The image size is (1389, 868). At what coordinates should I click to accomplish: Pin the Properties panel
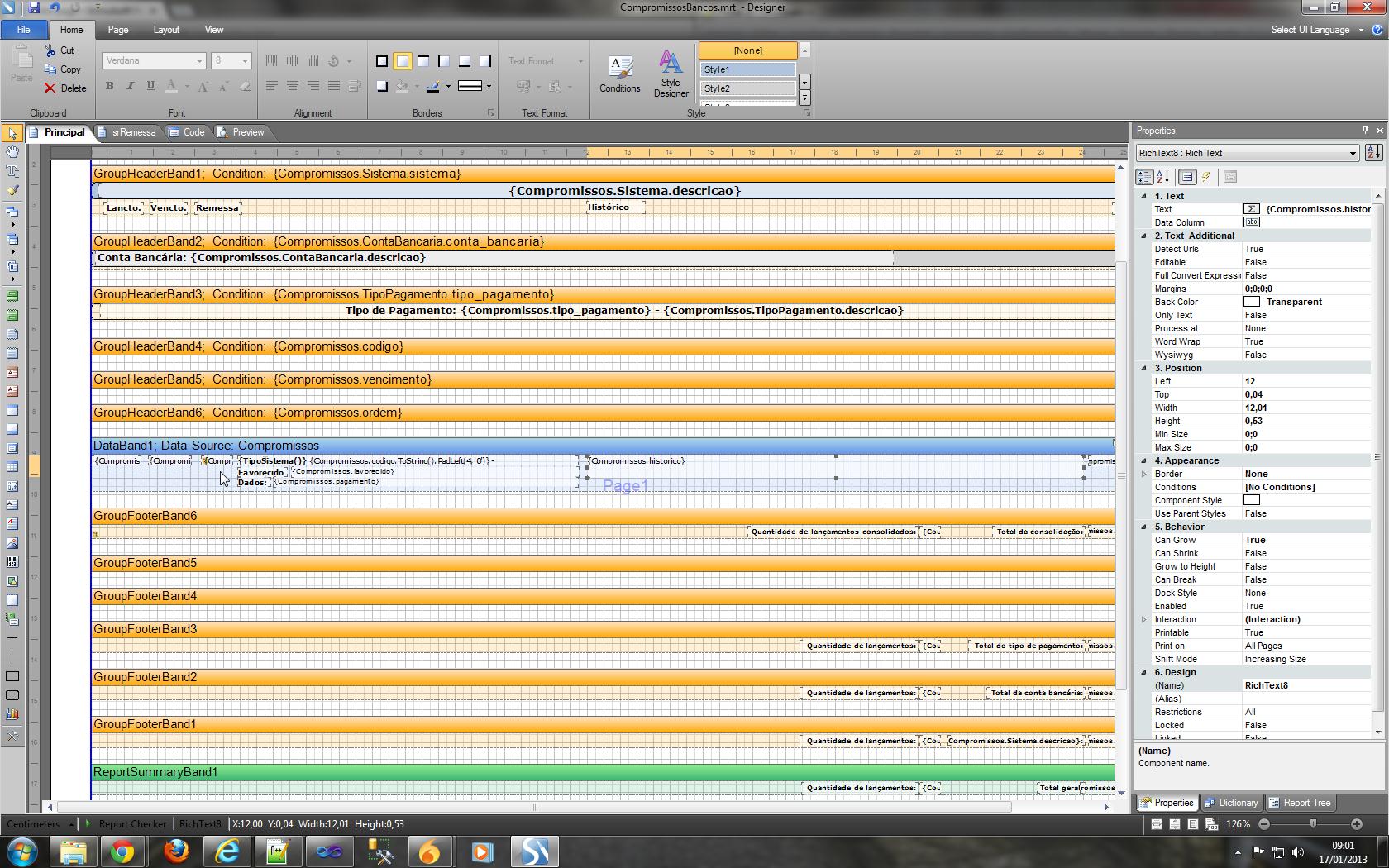click(1365, 131)
